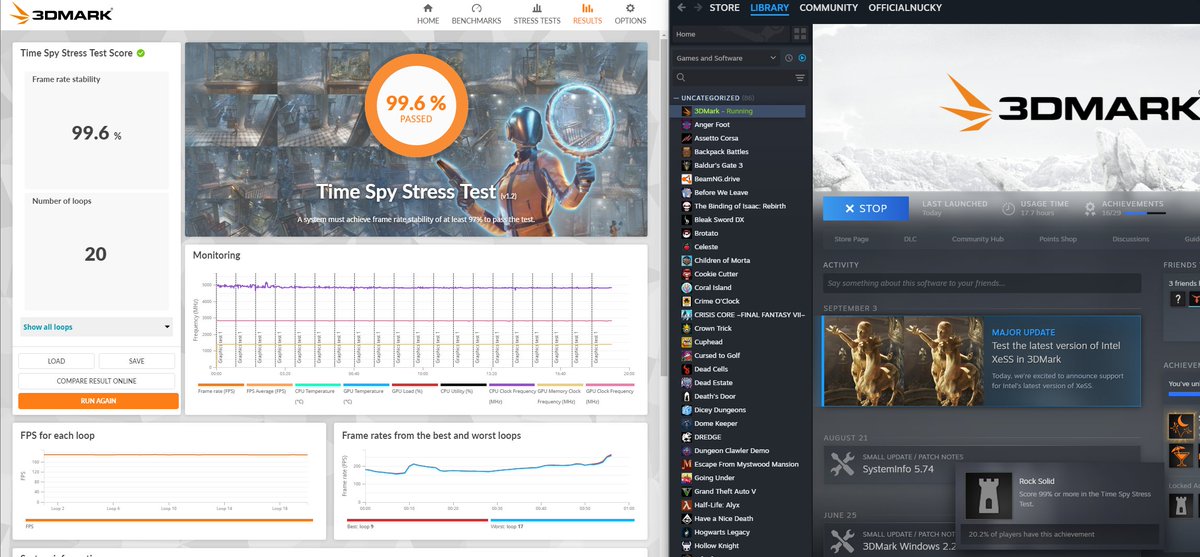Open advanced filters icon beside library search
Image resolution: width=1200 pixels, height=557 pixels.
click(x=800, y=77)
